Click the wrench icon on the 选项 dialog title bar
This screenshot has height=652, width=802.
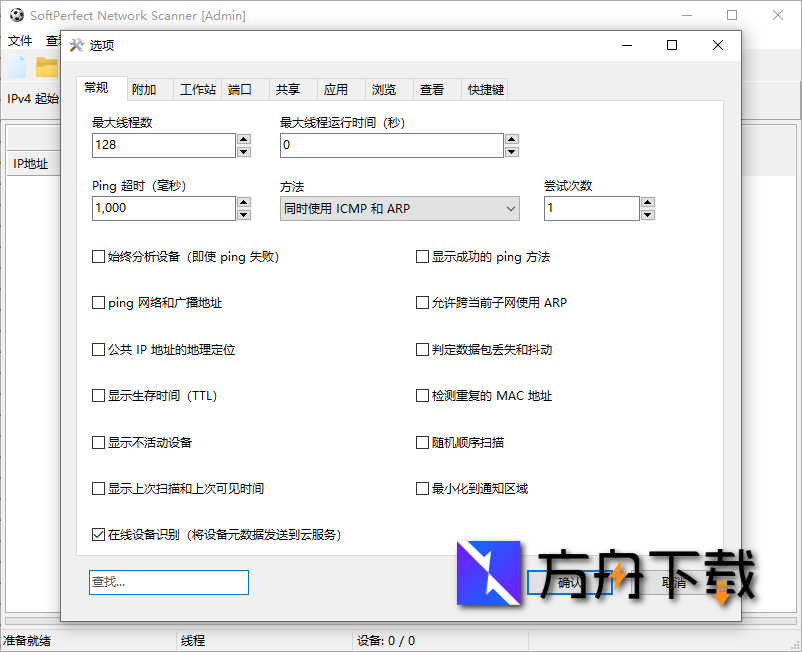(77, 45)
